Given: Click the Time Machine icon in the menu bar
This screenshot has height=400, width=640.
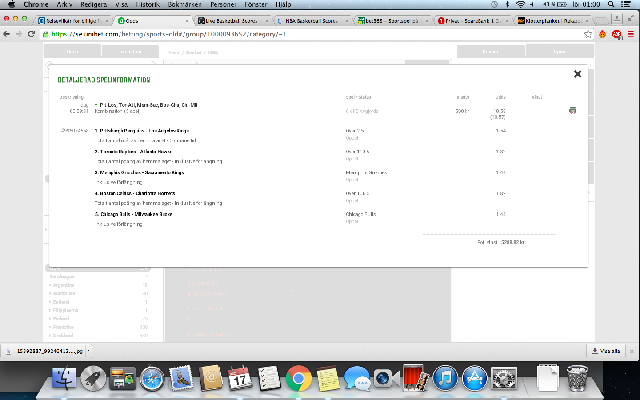Looking at the screenshot, I should (494, 4).
